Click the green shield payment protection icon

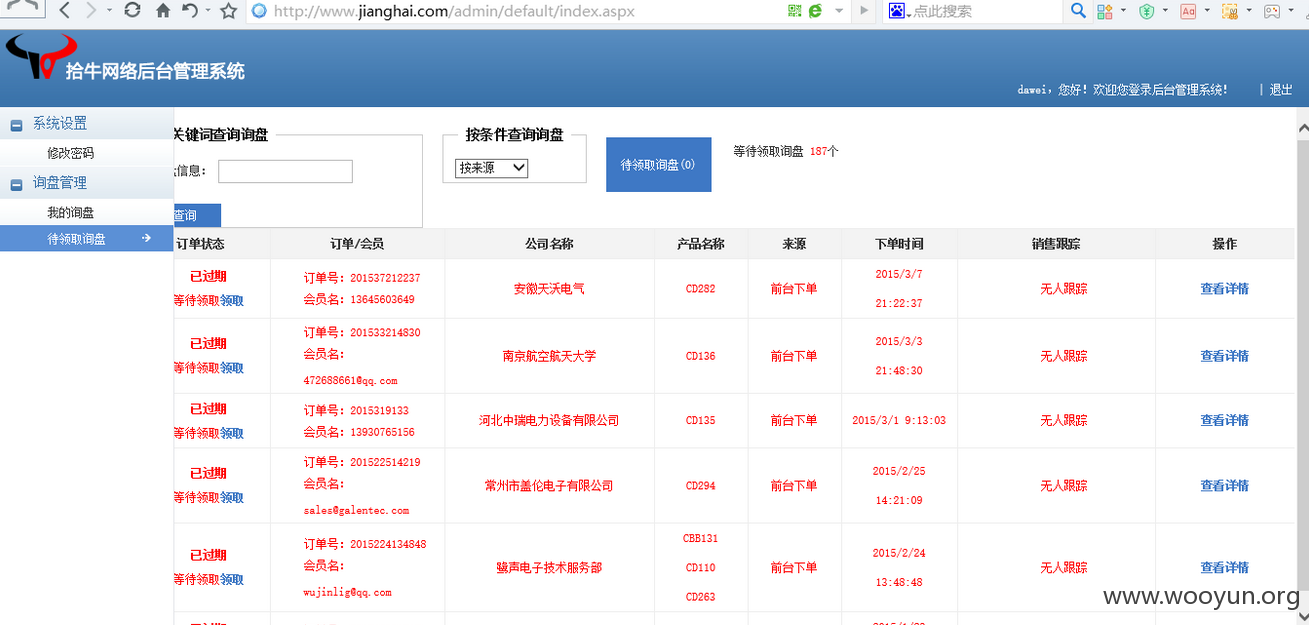(1147, 11)
